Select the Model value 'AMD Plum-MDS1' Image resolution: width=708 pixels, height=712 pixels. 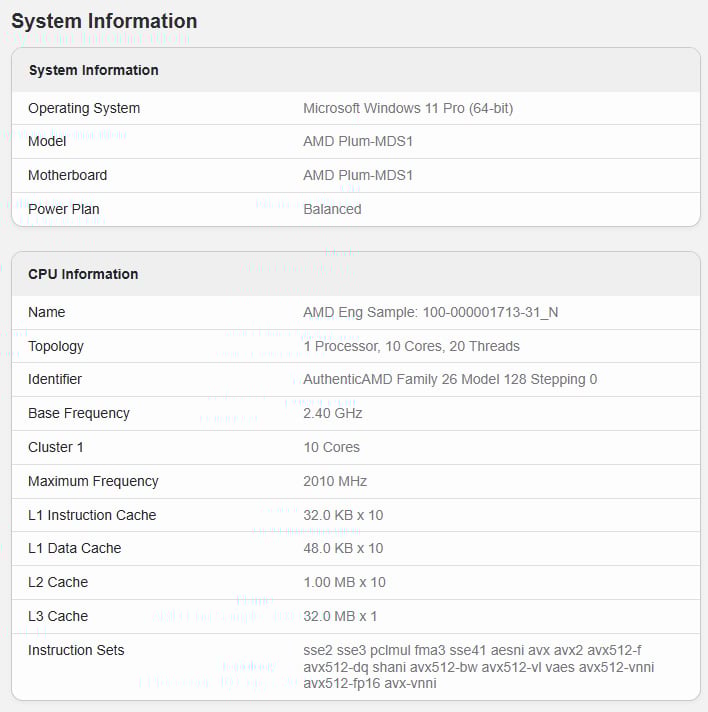click(x=358, y=141)
